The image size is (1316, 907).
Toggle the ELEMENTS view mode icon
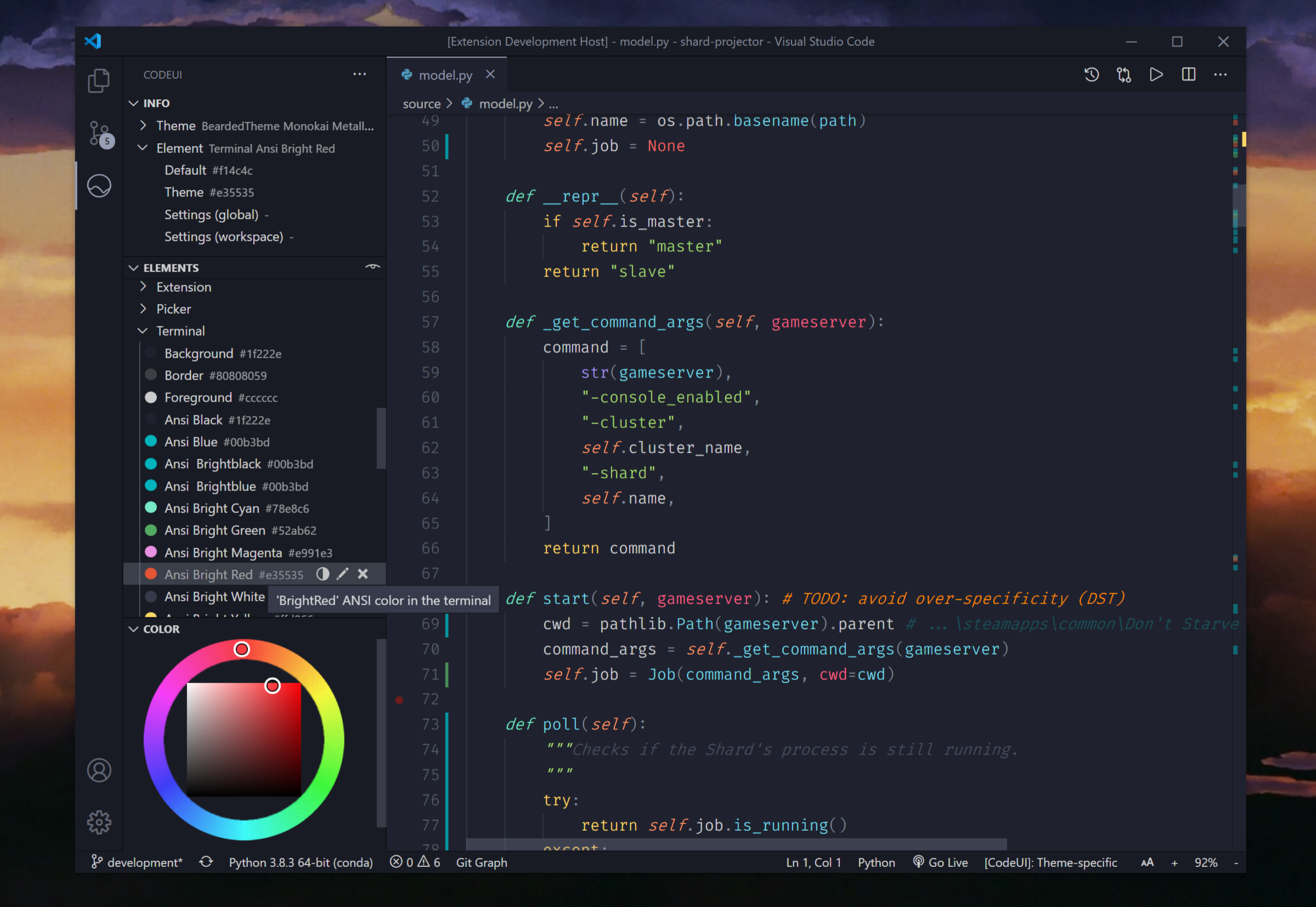(372, 267)
